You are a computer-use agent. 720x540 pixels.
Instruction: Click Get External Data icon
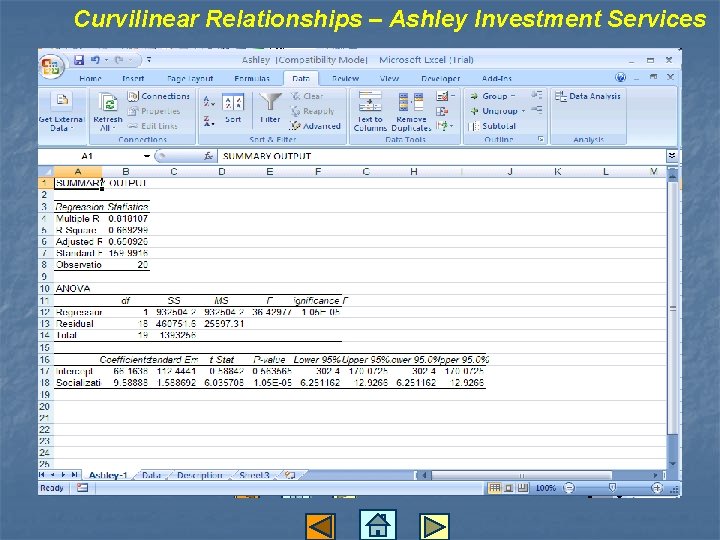62,100
